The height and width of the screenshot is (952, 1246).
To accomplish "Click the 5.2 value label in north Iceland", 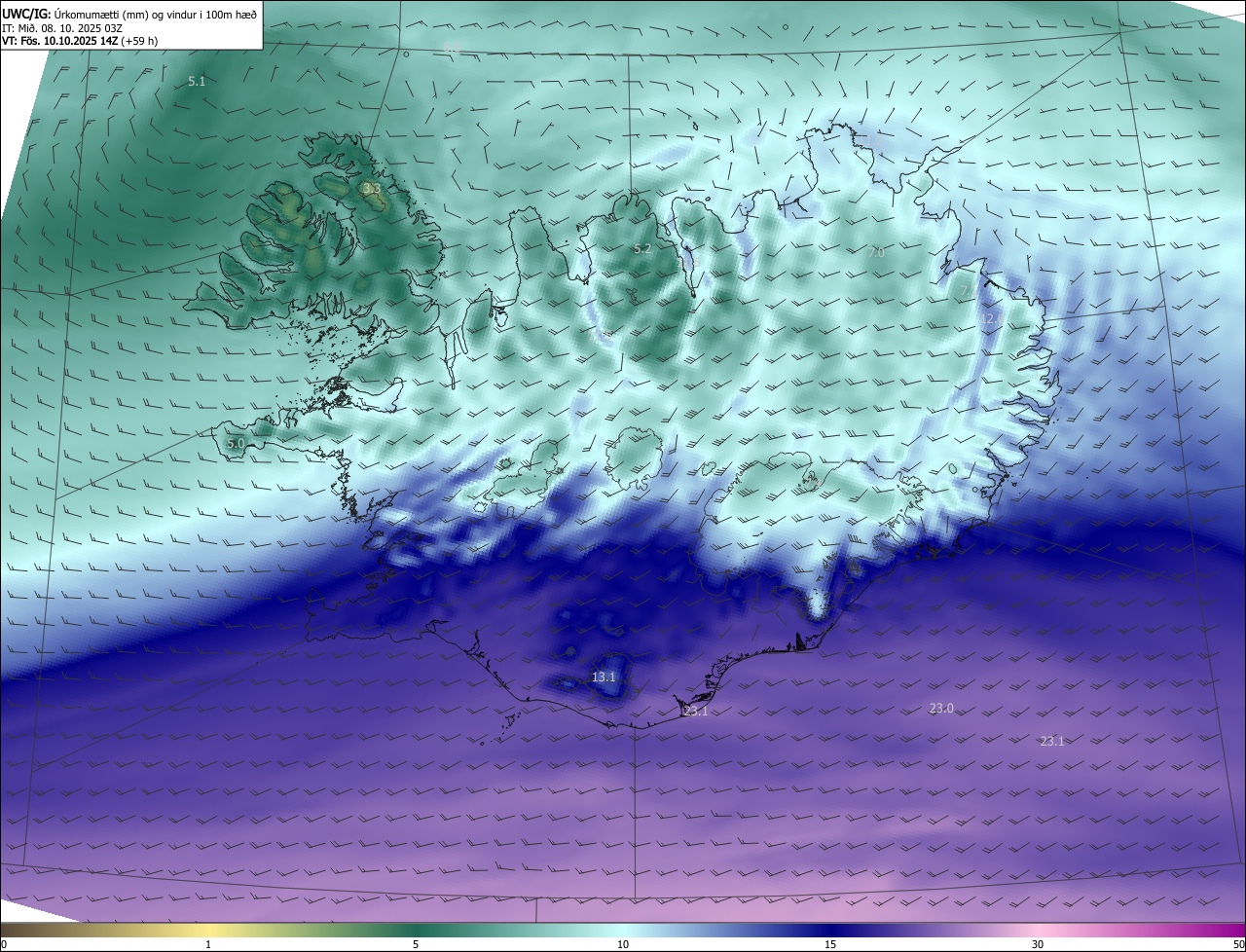I will 641,249.
